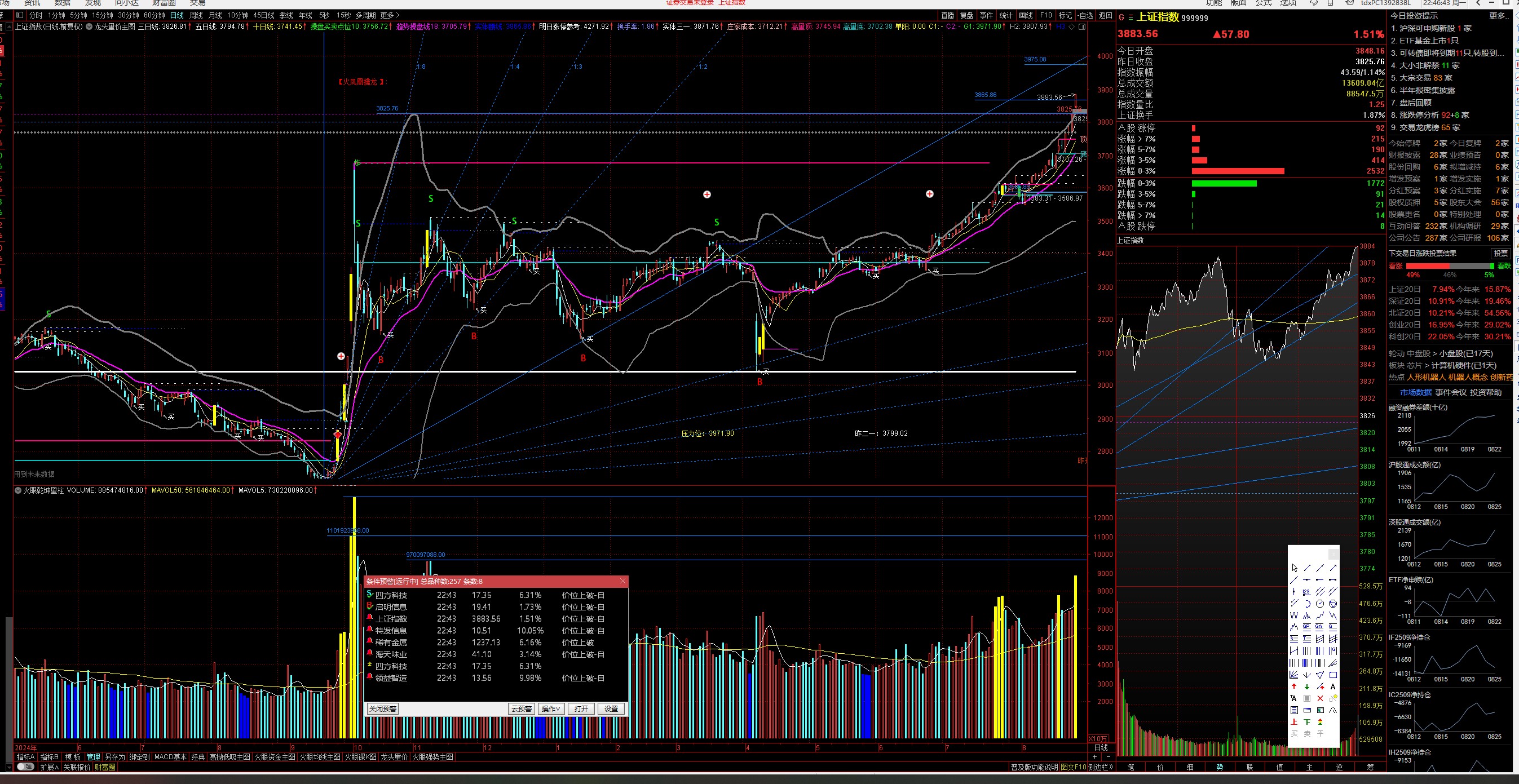Click the 投票 button
The height and width of the screenshot is (784, 1519).
[1501, 254]
